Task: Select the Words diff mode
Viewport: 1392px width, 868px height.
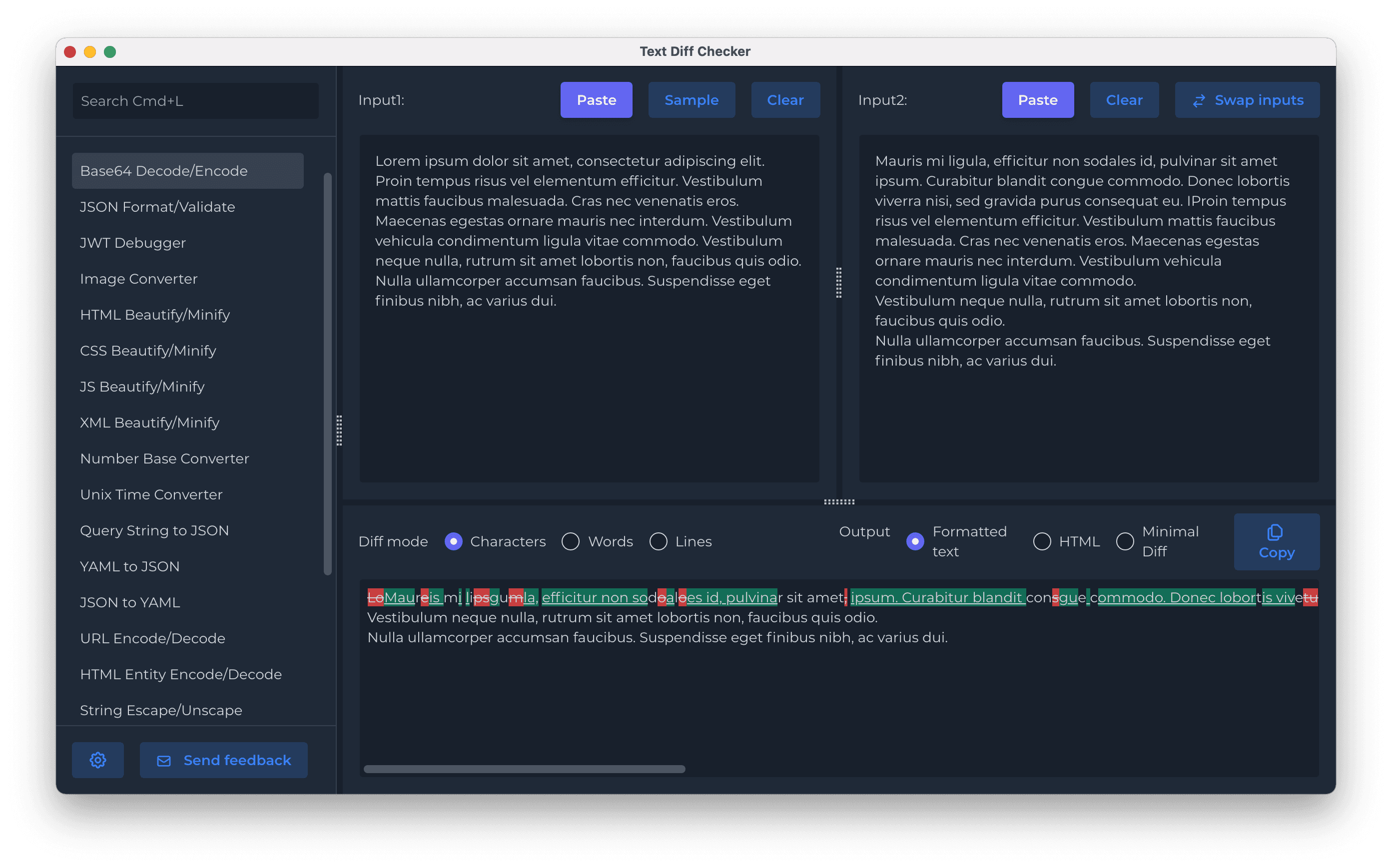Action: tap(570, 541)
